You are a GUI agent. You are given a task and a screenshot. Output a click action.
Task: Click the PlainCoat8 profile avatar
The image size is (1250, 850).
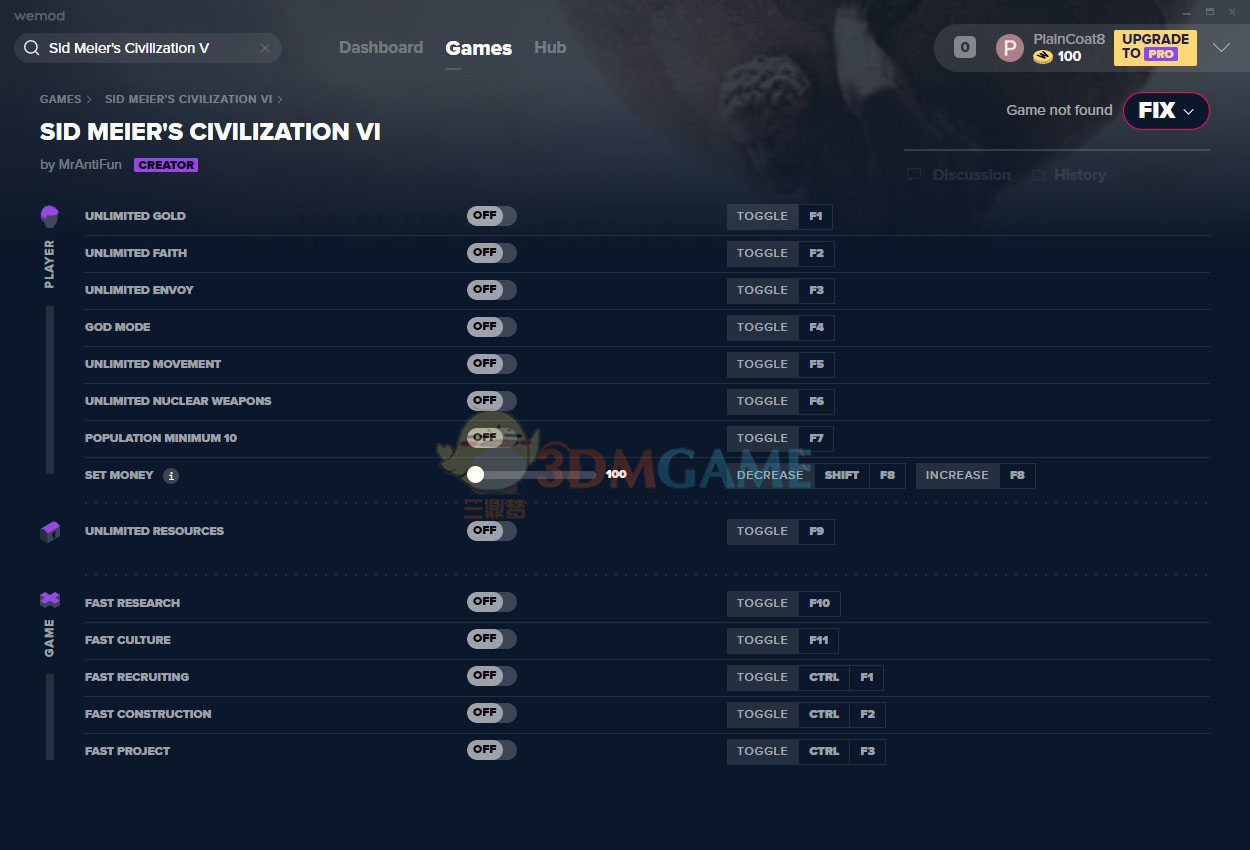click(x=1009, y=47)
